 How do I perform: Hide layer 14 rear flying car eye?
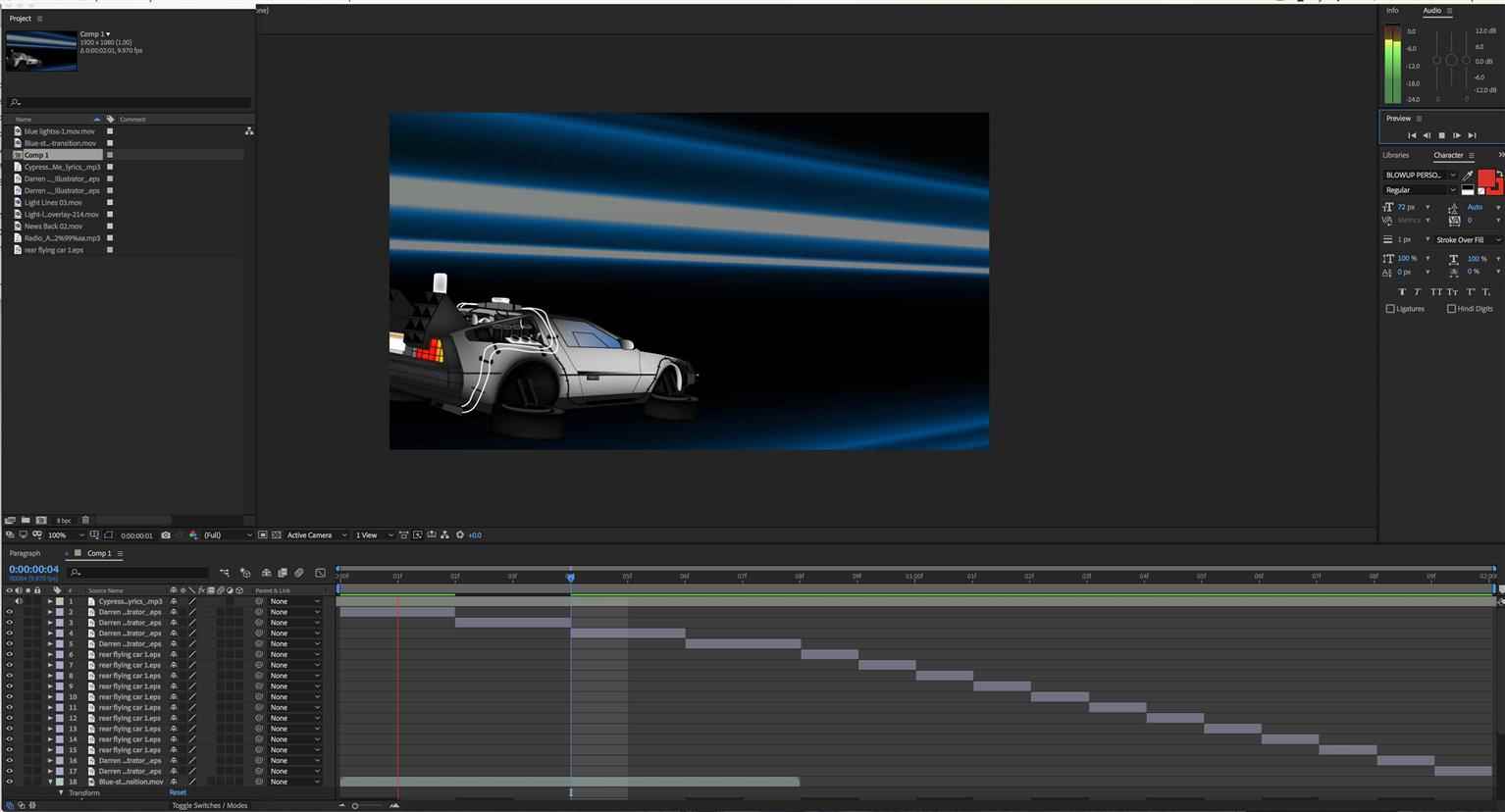[10, 739]
